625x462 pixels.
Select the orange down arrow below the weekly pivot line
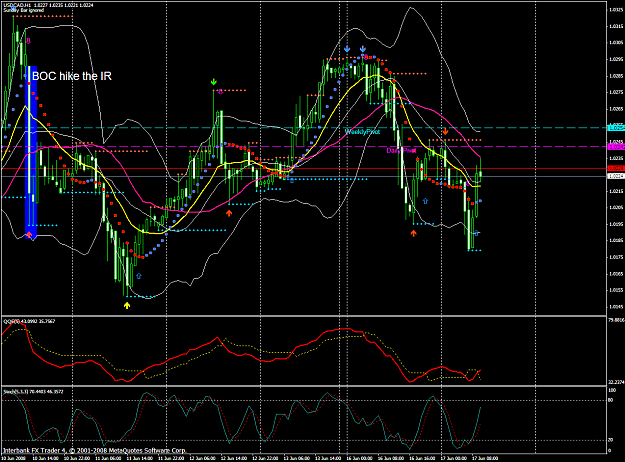click(445, 131)
